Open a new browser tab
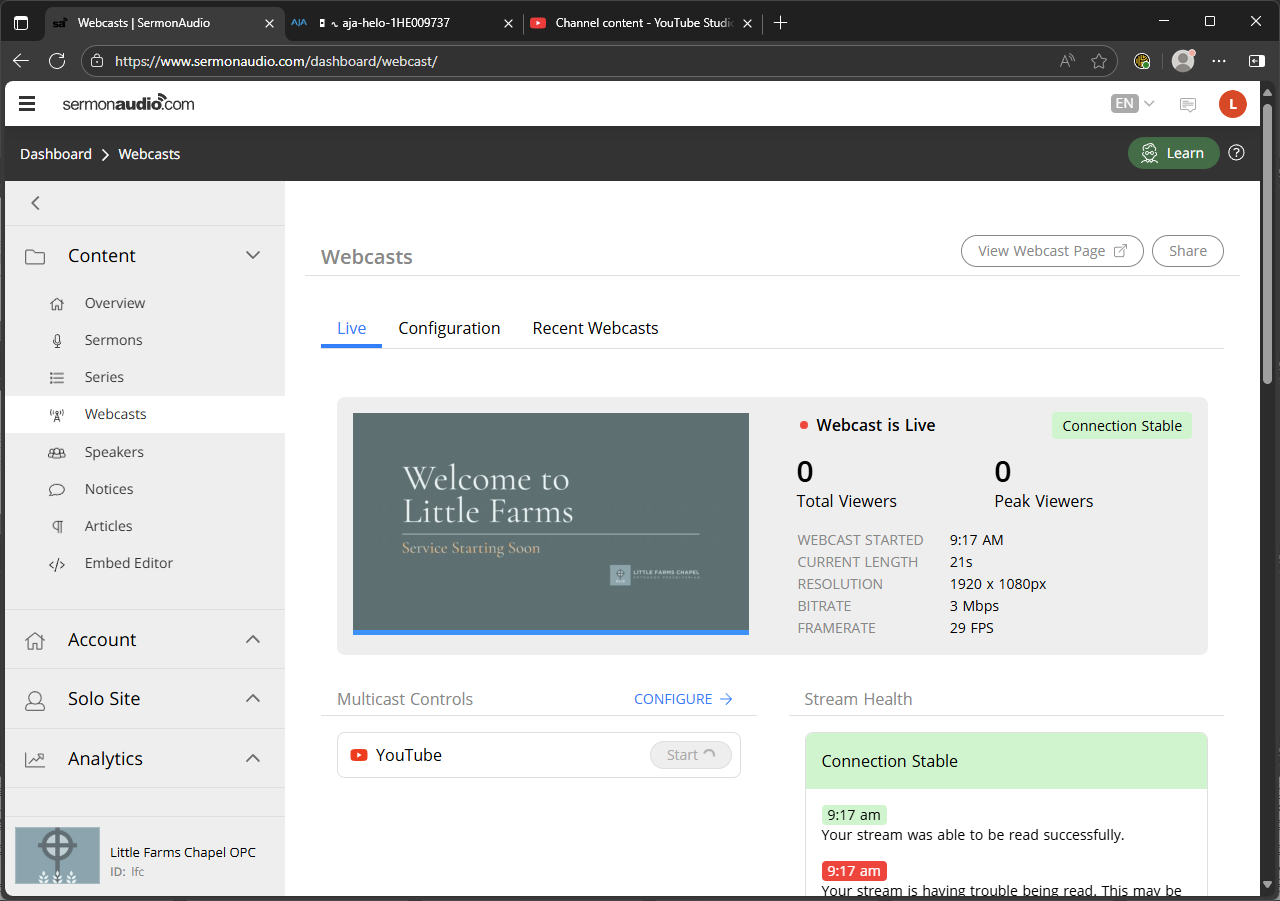The height and width of the screenshot is (901, 1280). click(x=781, y=22)
